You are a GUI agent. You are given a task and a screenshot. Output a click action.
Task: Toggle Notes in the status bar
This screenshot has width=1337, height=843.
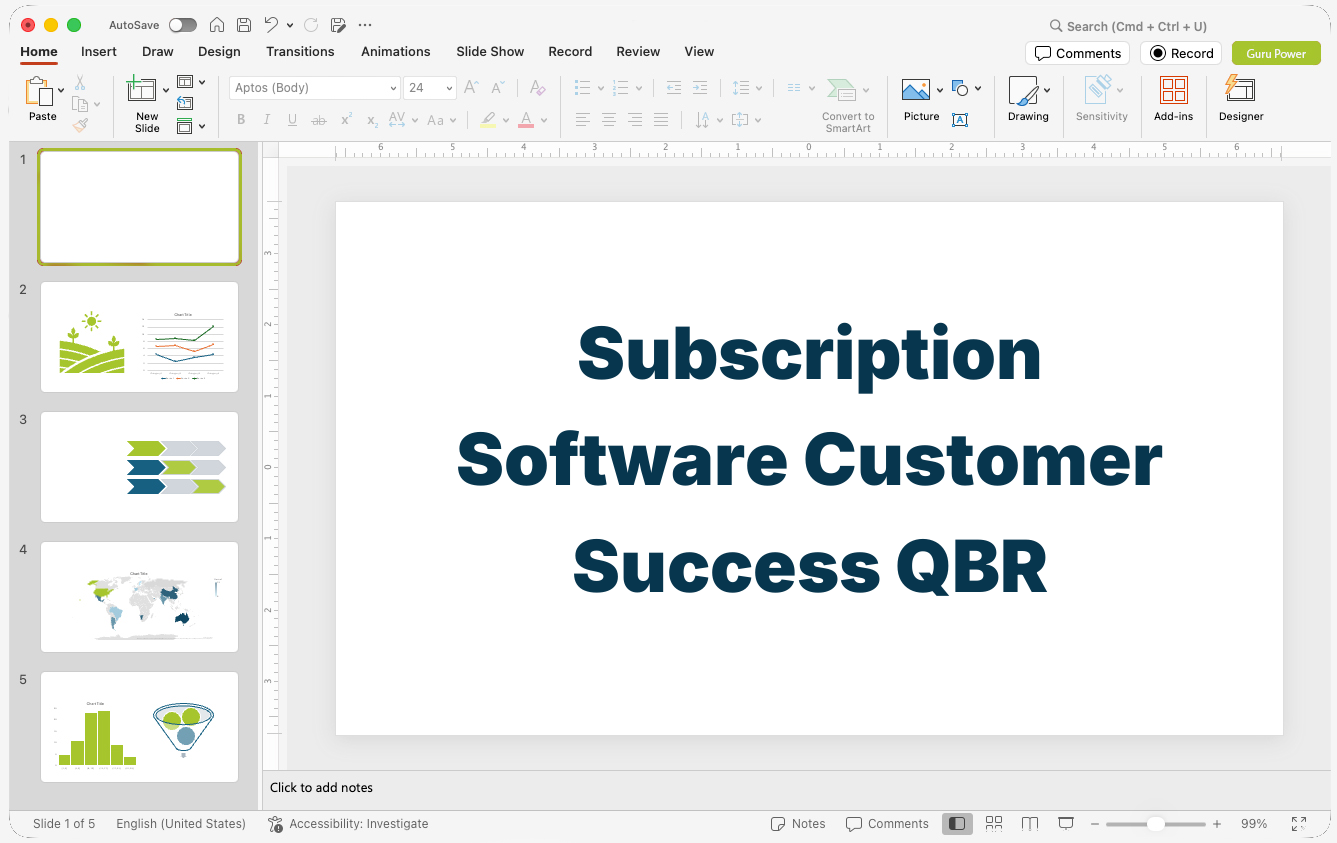[x=798, y=824]
